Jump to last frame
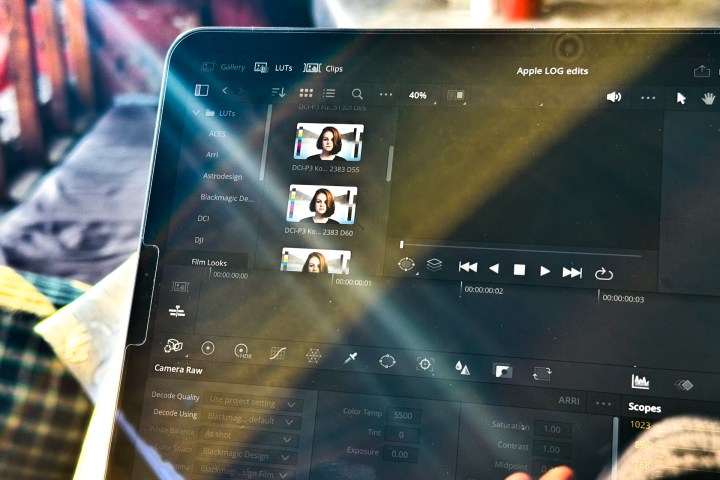This screenshot has height=480, width=720. [572, 272]
